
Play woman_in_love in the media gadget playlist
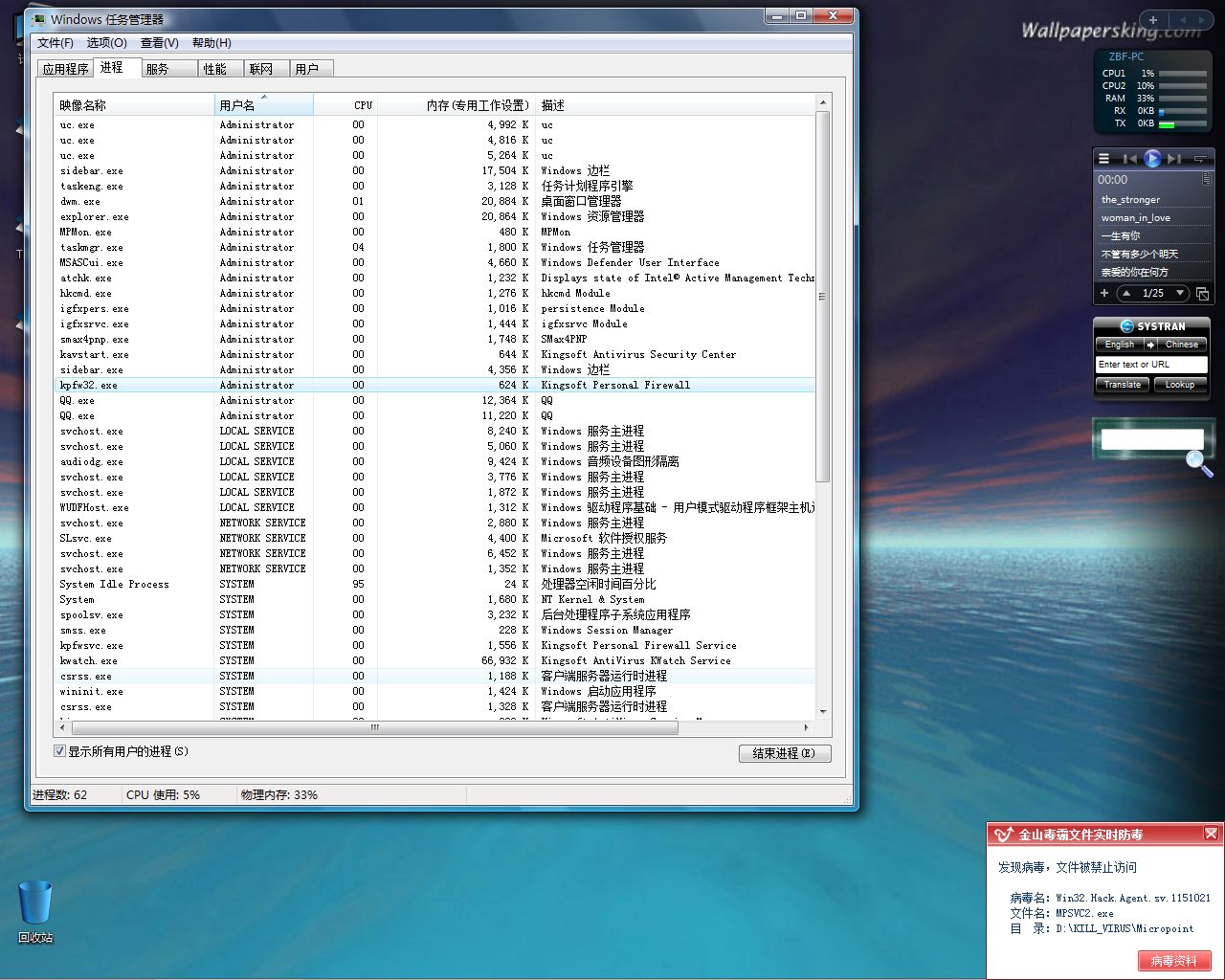click(x=1136, y=217)
